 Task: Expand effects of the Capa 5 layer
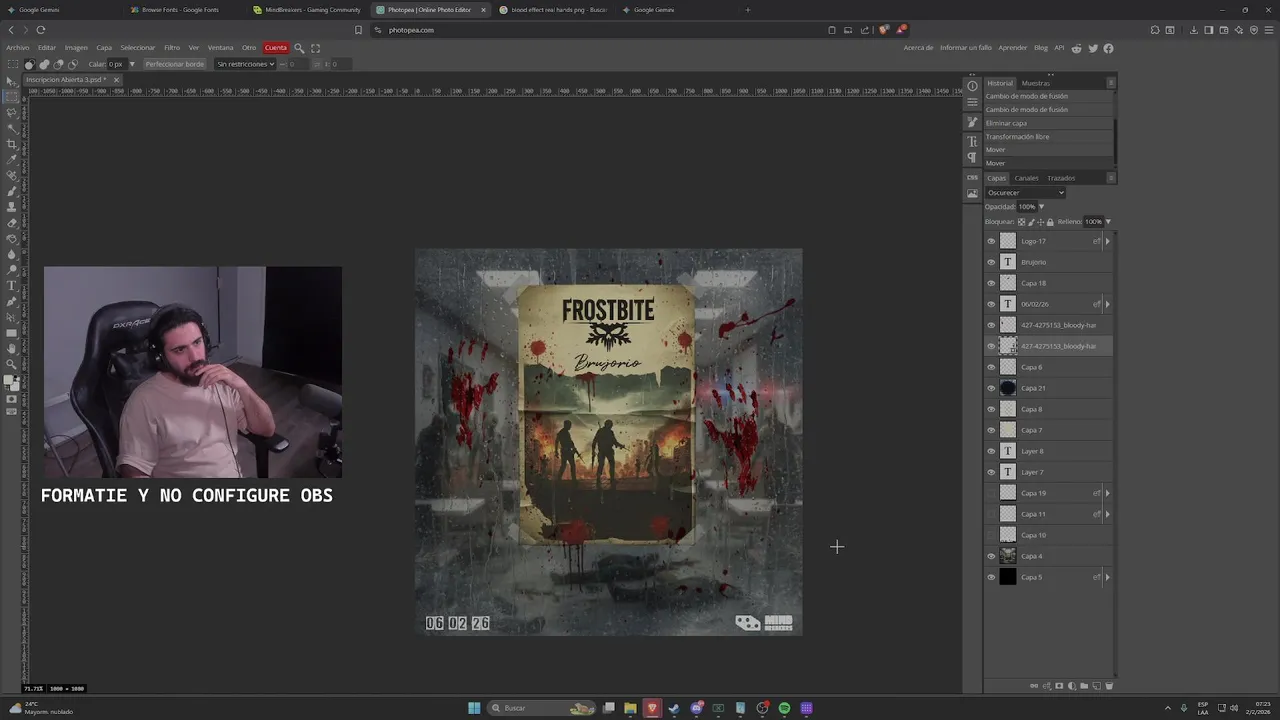[x=1107, y=577]
